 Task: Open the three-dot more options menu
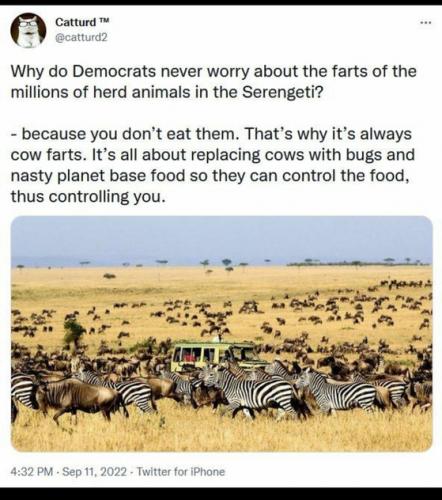(426, 23)
